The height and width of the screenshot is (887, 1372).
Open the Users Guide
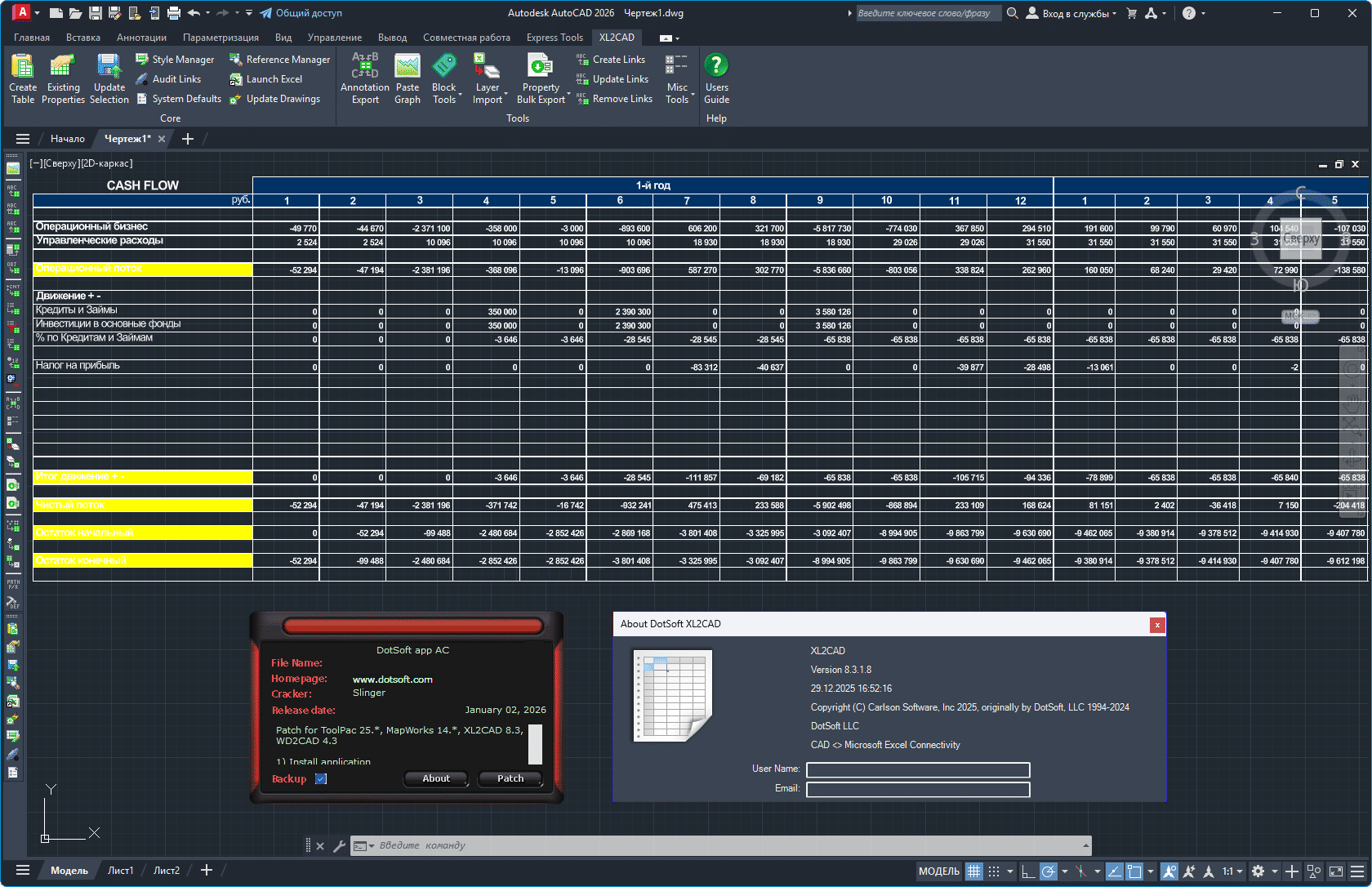[x=716, y=78]
